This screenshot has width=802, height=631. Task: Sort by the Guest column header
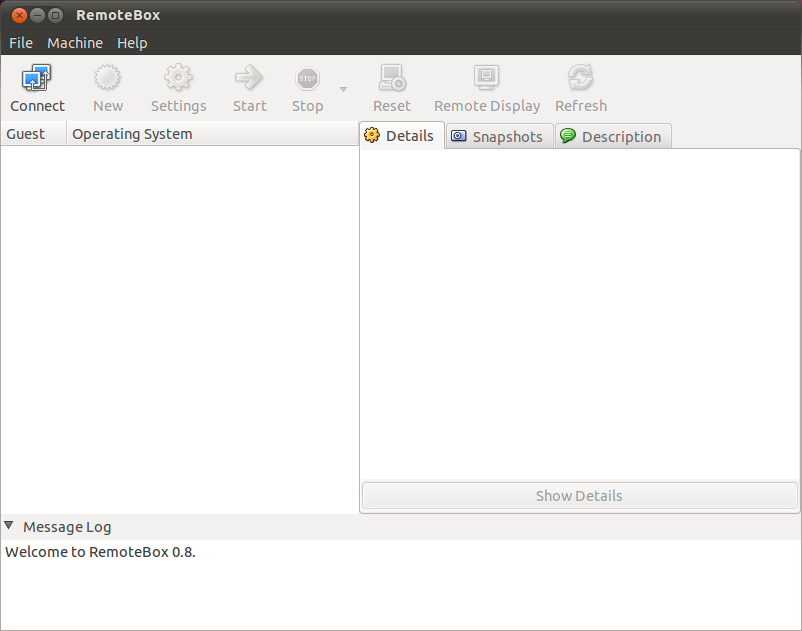33,134
